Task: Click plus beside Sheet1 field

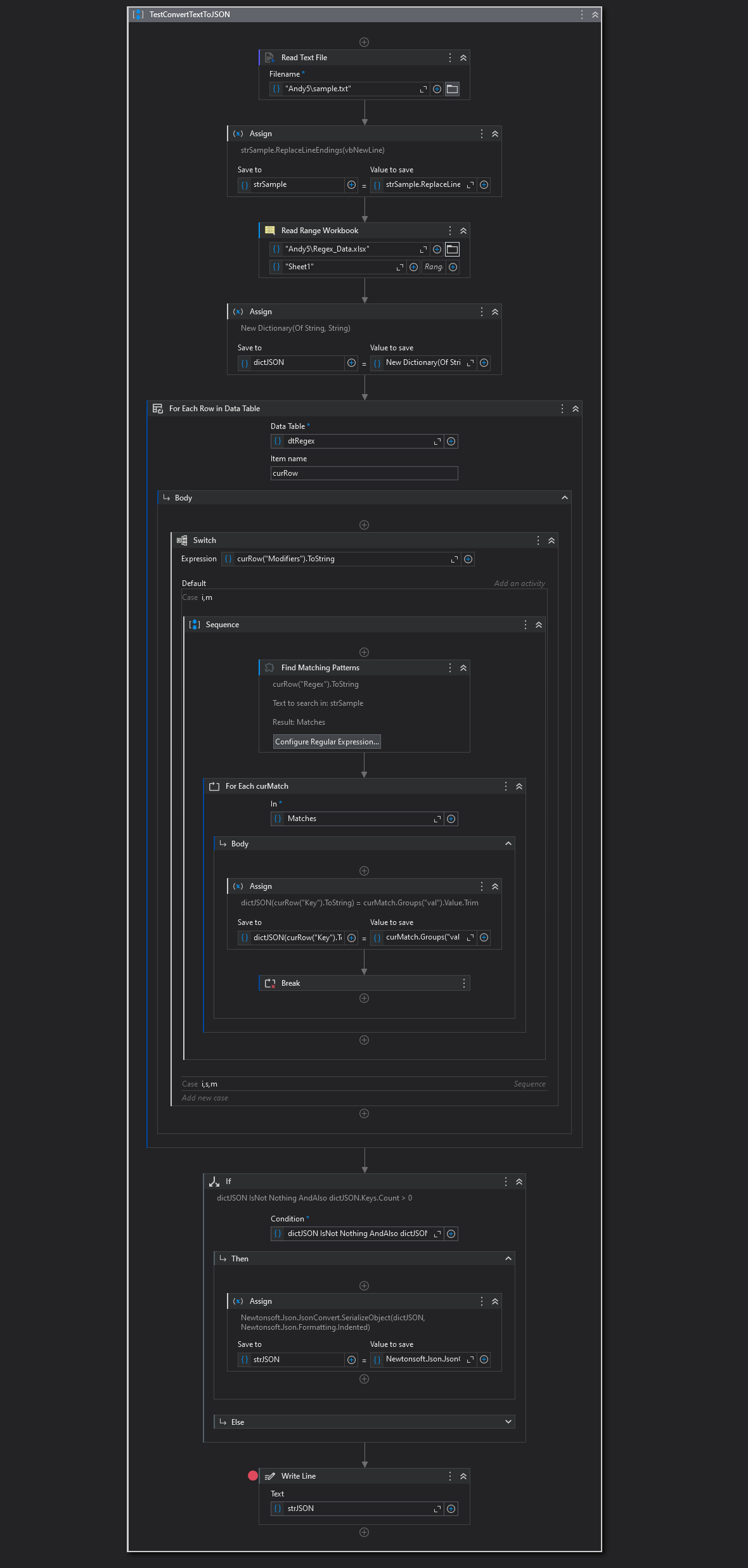Action: tap(413, 267)
